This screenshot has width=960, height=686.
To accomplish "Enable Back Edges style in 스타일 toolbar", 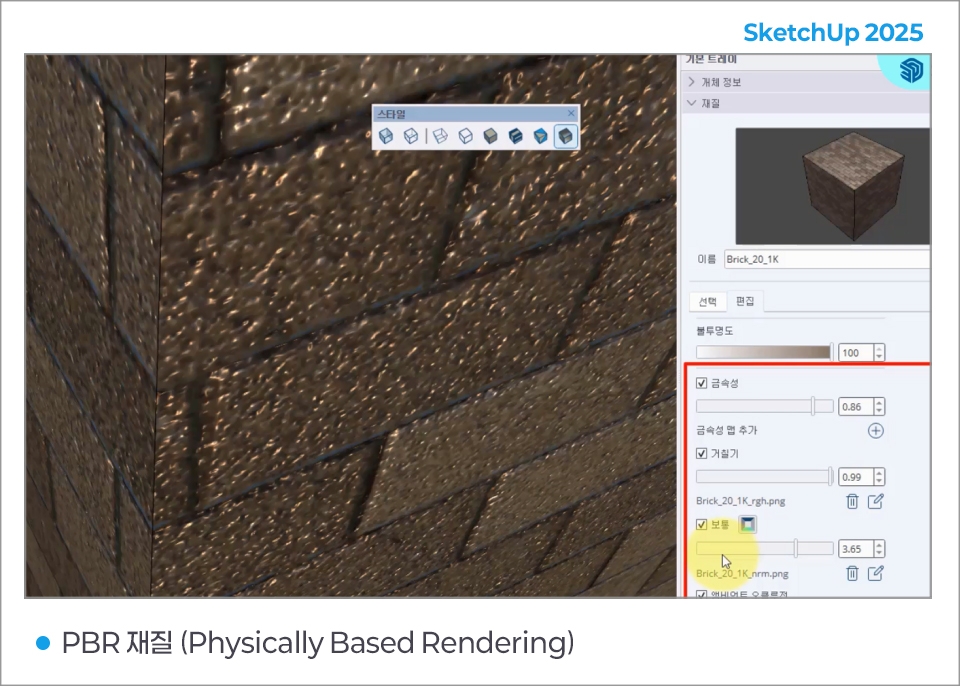I will click(x=411, y=136).
